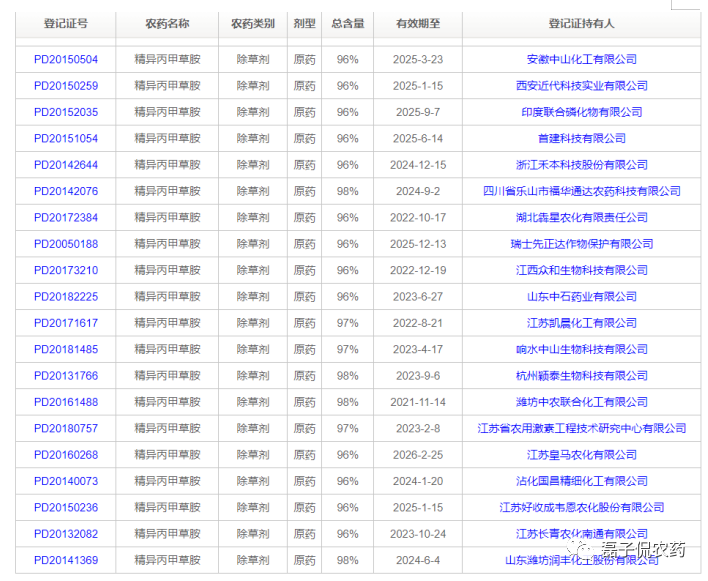708x581 pixels.
Task: Click the 有效期至 column header
Action: click(x=418, y=24)
